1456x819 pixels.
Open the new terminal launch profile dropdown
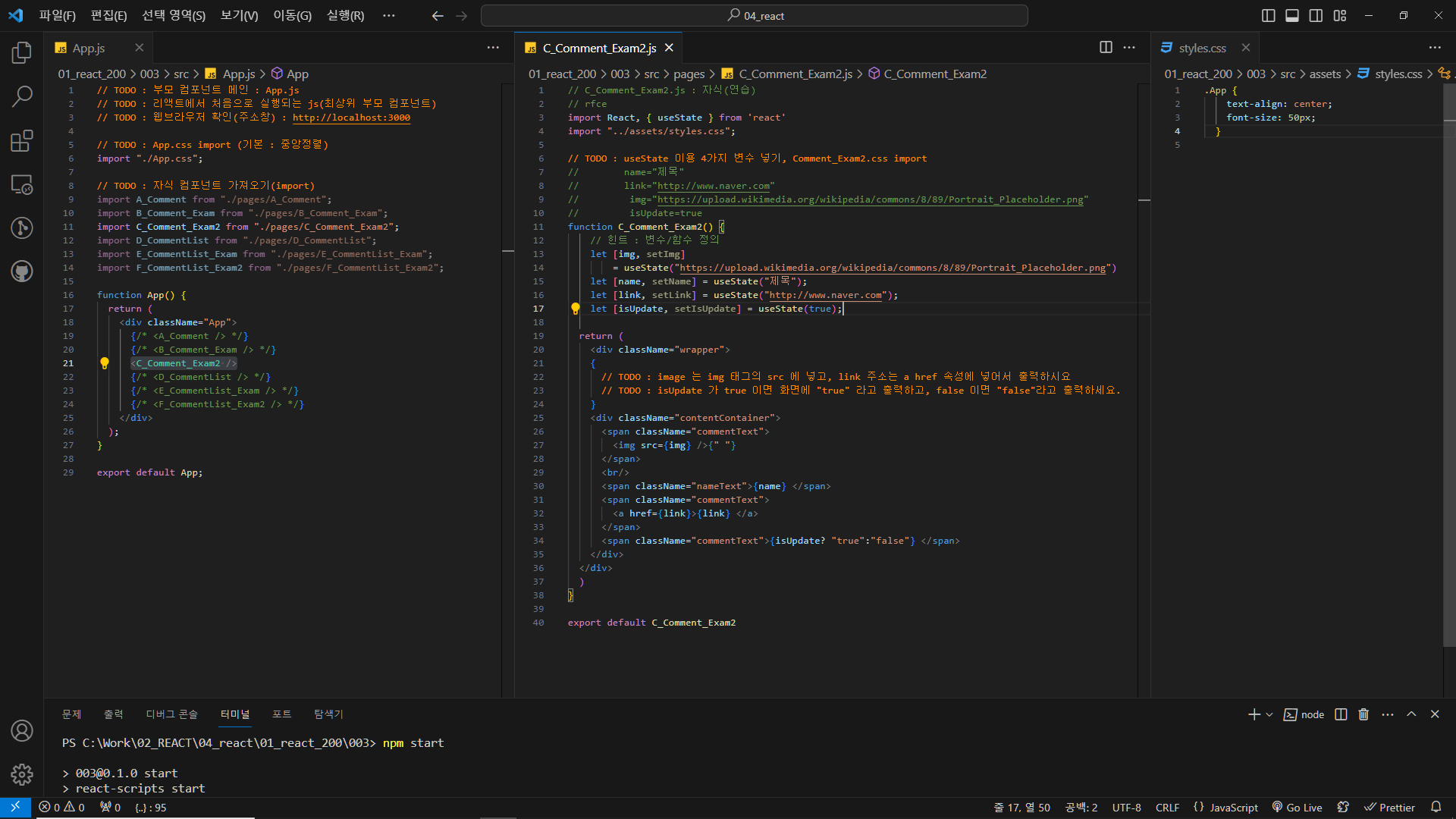point(1269,714)
